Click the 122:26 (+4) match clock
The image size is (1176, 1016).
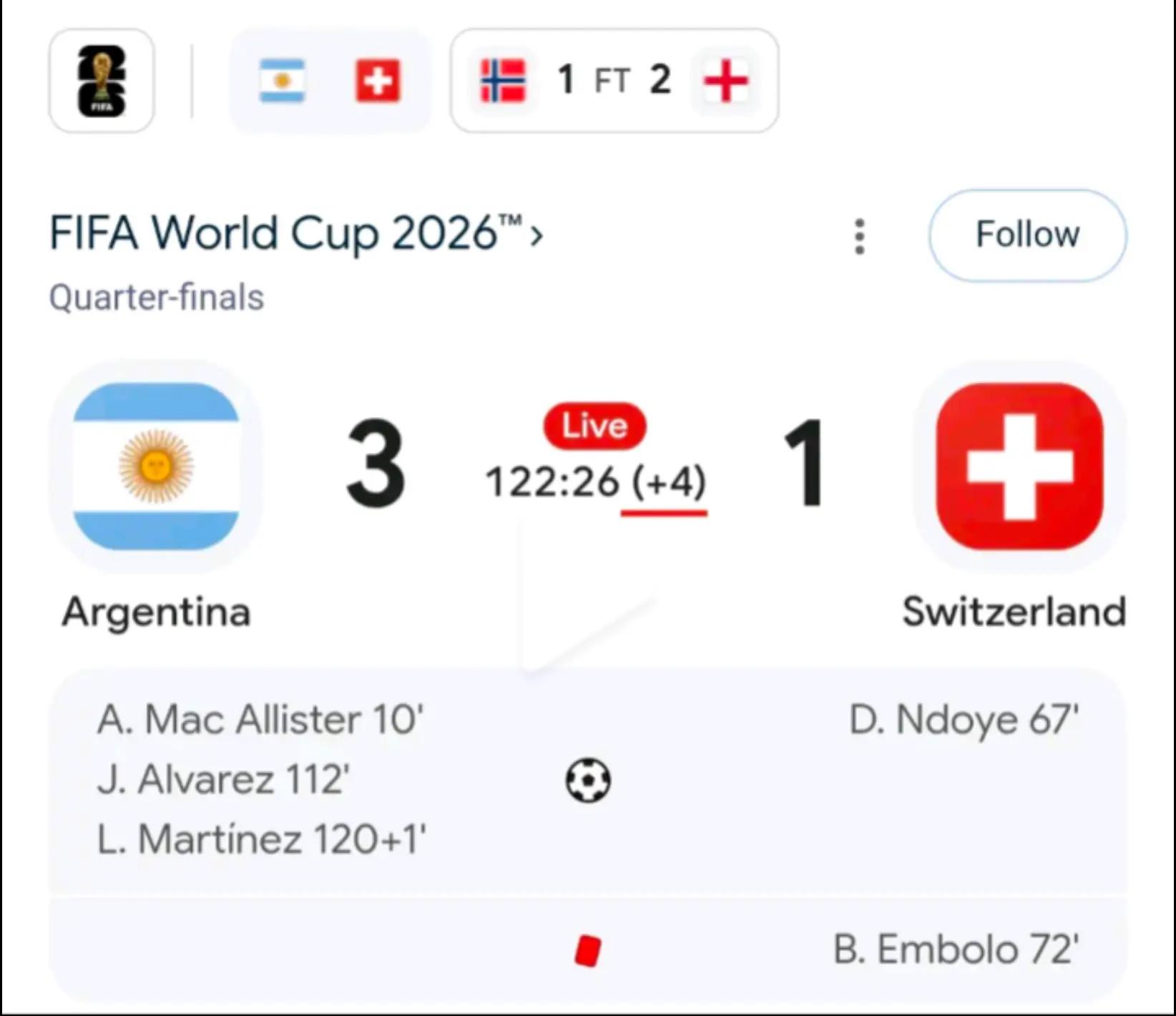(596, 482)
